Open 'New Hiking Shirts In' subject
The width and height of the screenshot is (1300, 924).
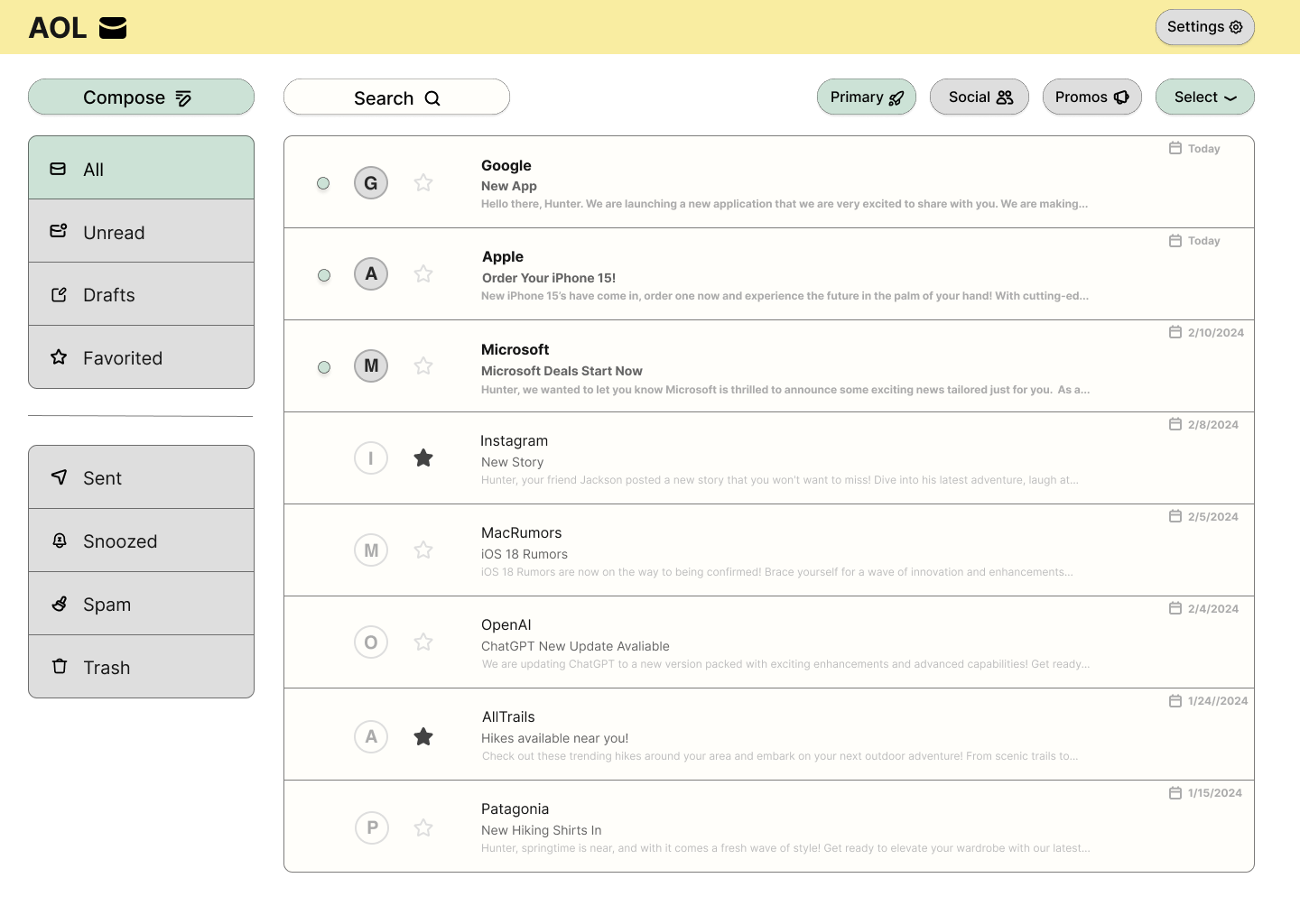tap(541, 830)
